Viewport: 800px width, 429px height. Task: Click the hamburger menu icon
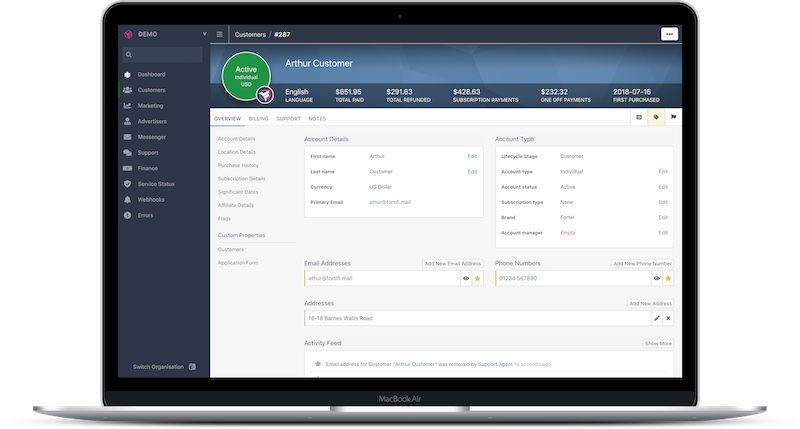(x=220, y=34)
